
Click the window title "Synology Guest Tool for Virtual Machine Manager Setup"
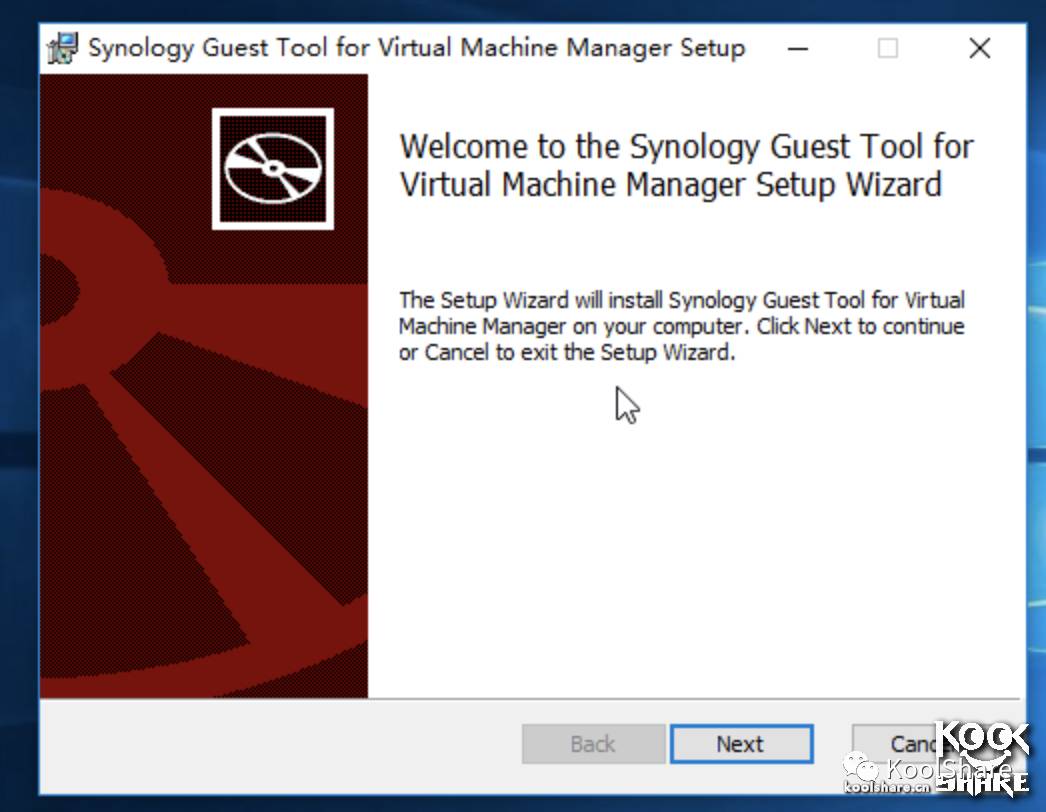pyautogui.click(x=416, y=48)
